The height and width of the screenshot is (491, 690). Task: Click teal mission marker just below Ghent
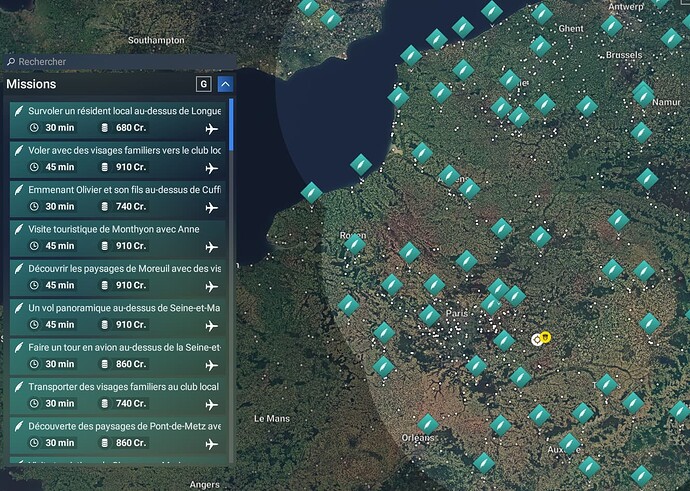(x=541, y=45)
